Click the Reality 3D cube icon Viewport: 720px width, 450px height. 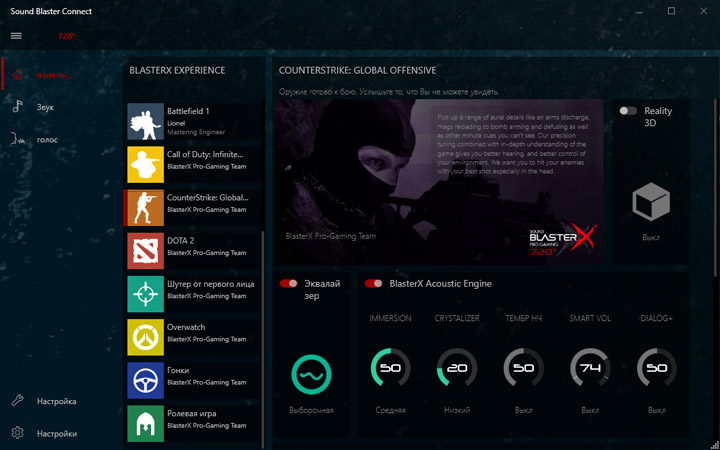[651, 202]
